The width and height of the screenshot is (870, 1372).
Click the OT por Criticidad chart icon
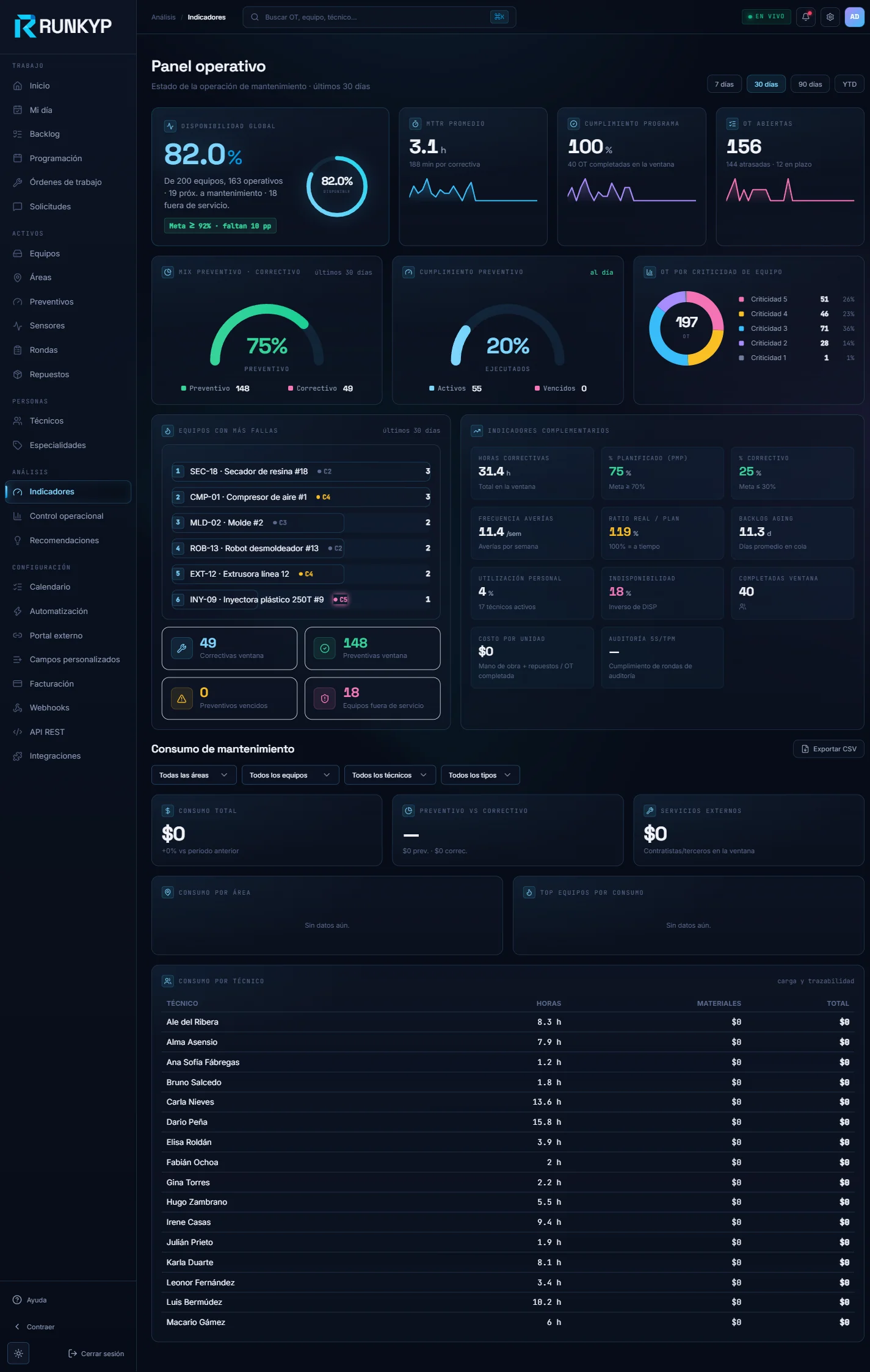pyautogui.click(x=650, y=272)
